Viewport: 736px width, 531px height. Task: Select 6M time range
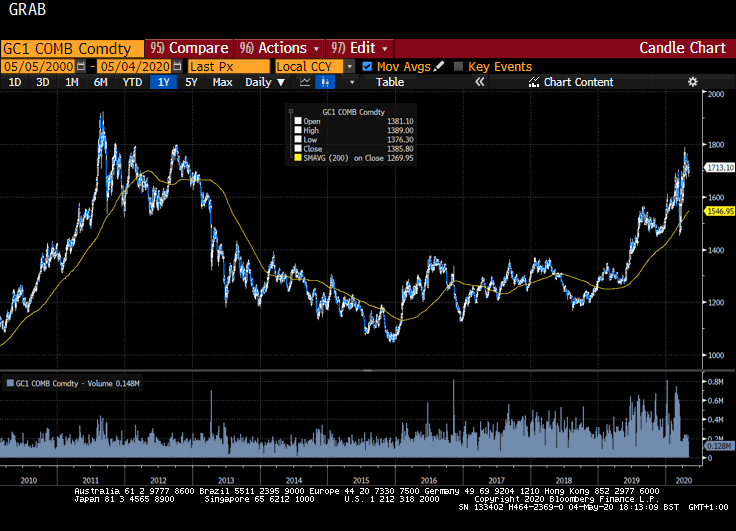point(100,82)
